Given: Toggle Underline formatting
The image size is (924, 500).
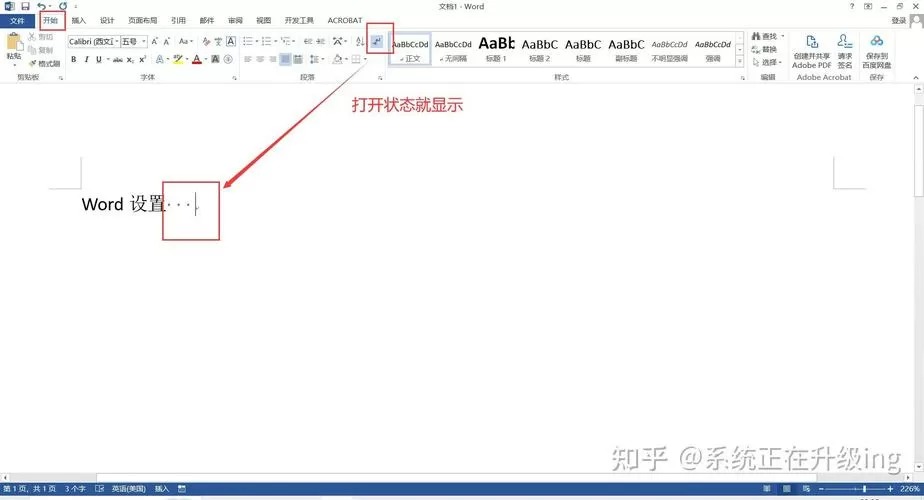Looking at the screenshot, I should click(98, 59).
